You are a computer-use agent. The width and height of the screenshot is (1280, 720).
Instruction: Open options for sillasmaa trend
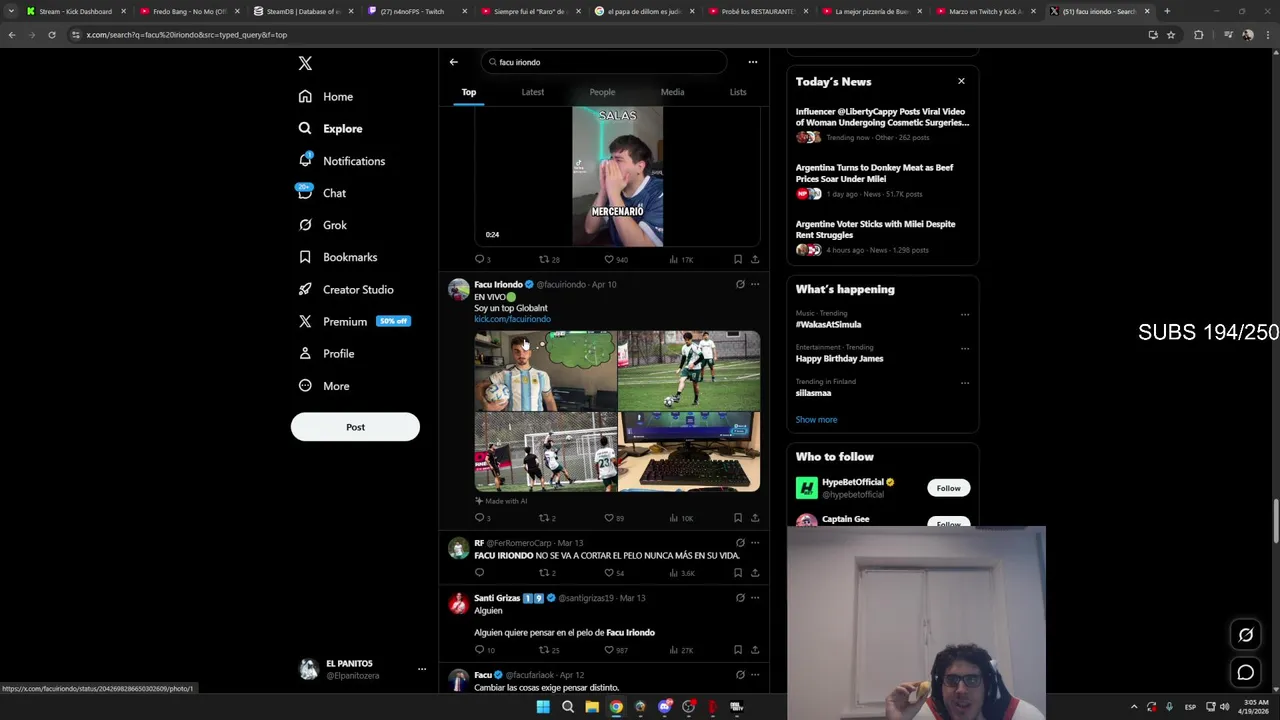(965, 383)
